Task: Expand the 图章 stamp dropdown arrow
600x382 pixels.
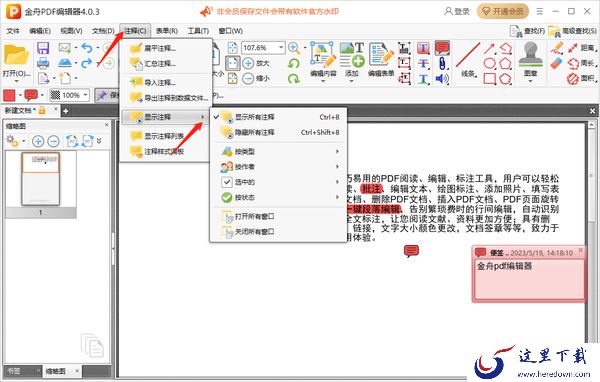Action: point(530,81)
